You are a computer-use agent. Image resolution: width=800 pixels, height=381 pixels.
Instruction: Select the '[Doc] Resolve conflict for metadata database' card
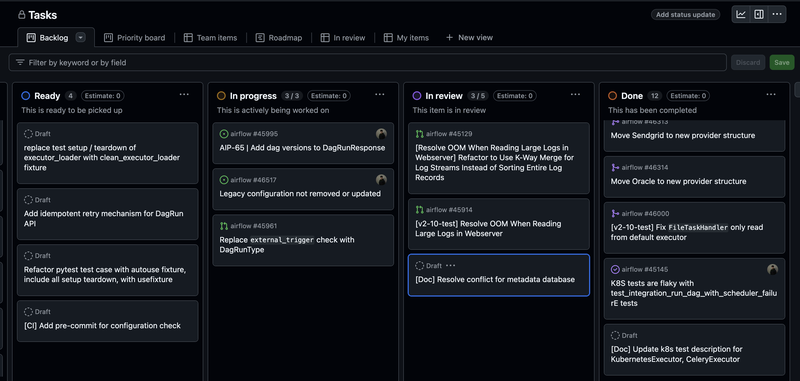(498, 275)
